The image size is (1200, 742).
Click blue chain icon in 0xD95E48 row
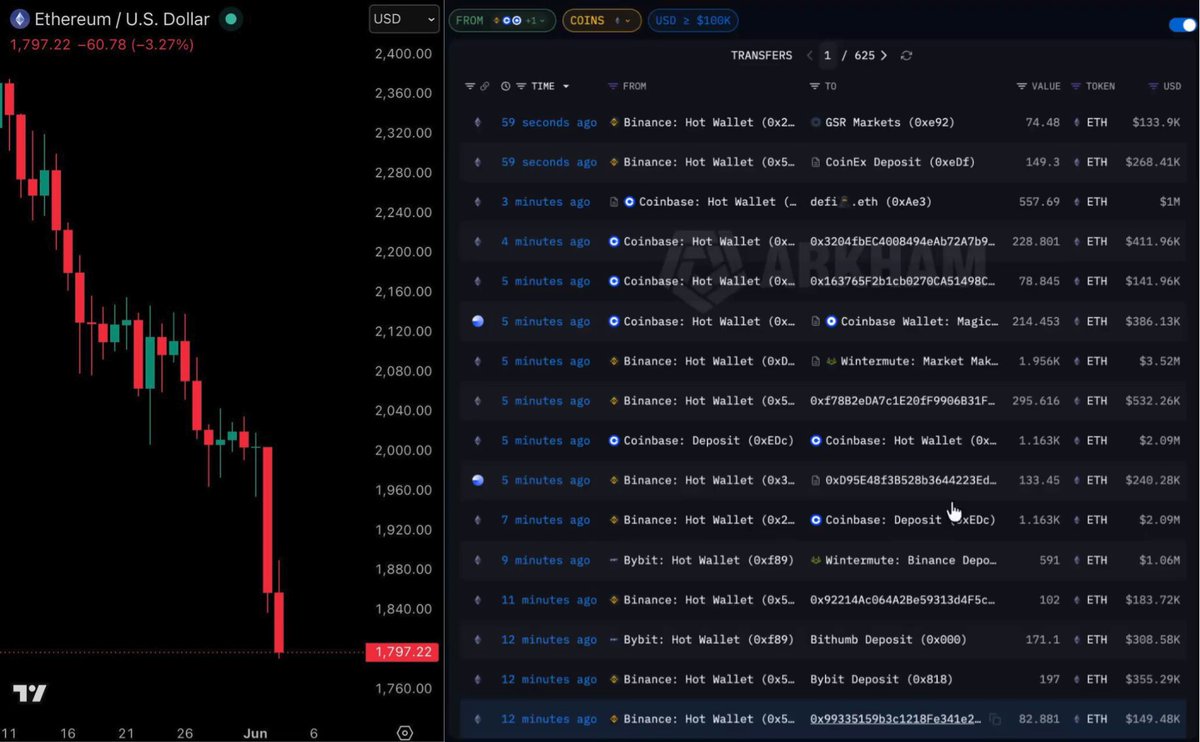pyautogui.click(x=477, y=480)
